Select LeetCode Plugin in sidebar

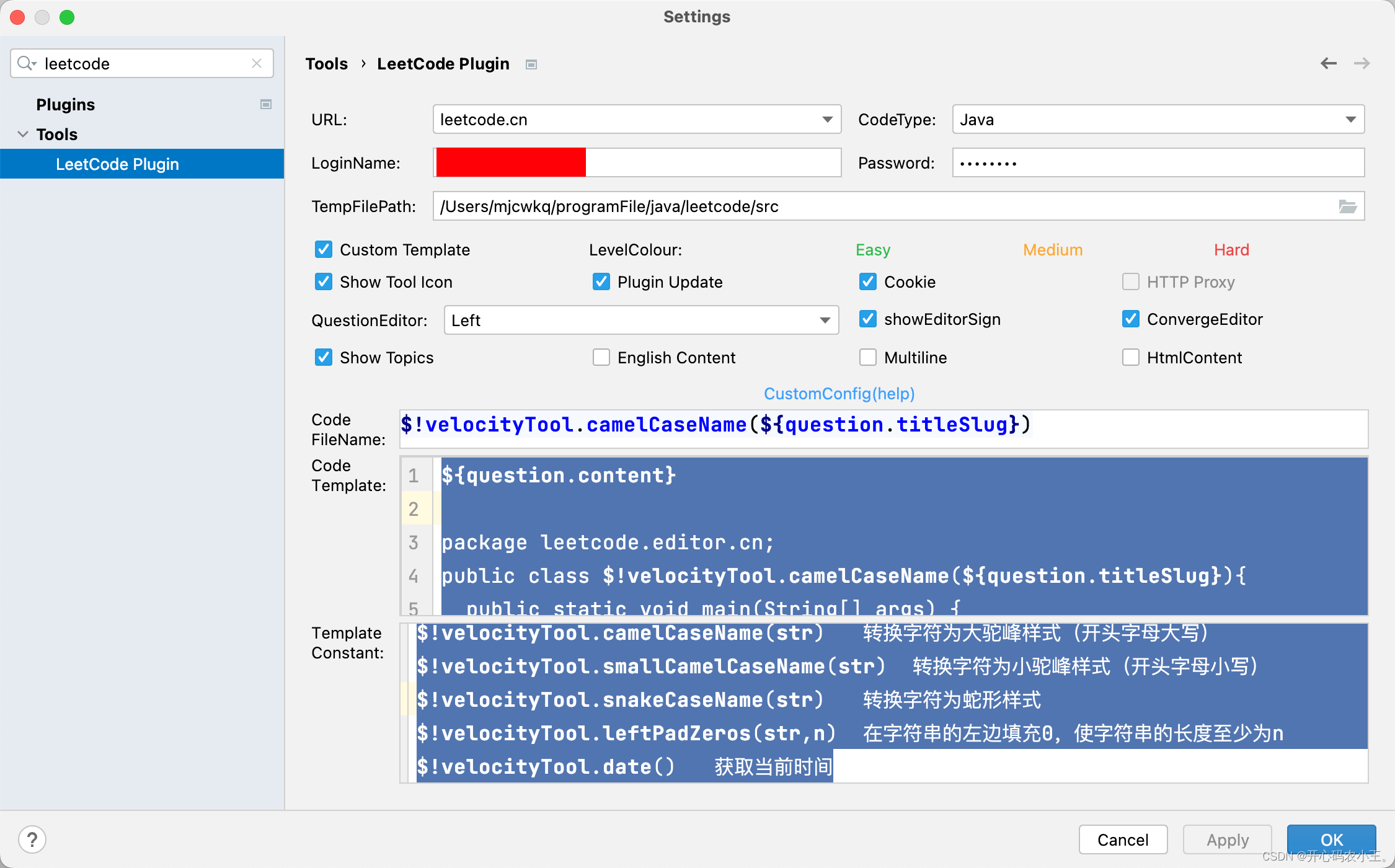[142, 164]
